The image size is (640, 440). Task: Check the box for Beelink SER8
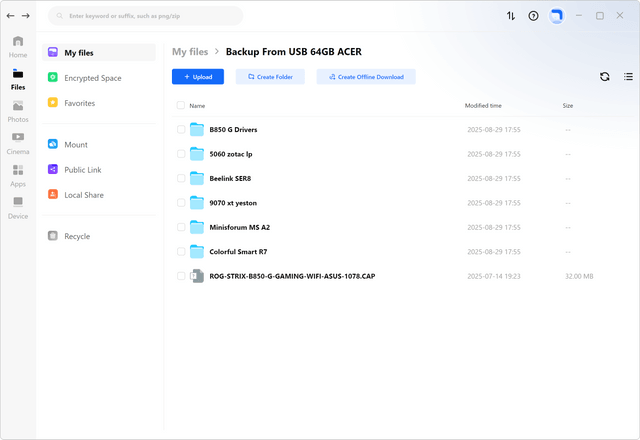[181, 178]
